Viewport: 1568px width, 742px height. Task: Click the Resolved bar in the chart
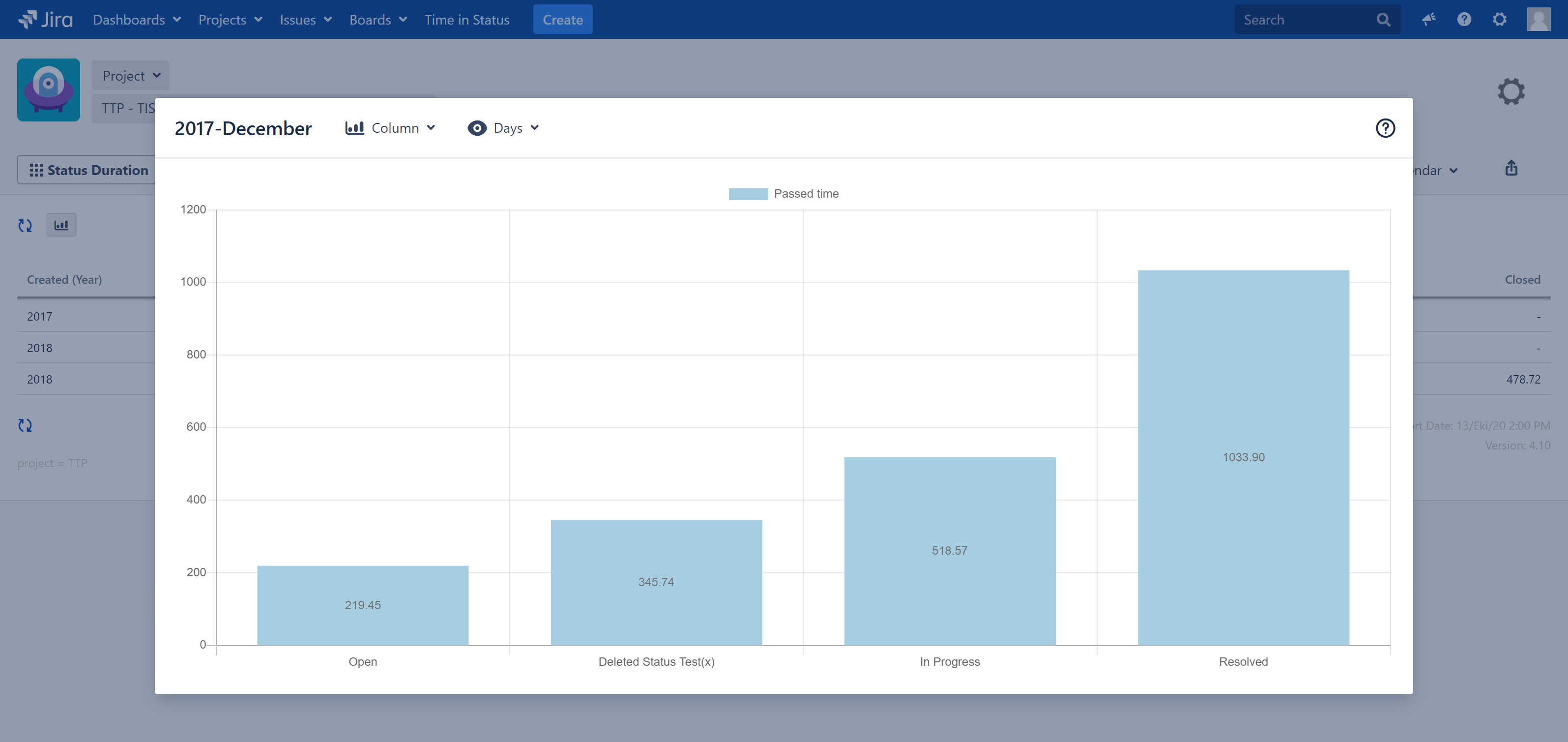1243,457
